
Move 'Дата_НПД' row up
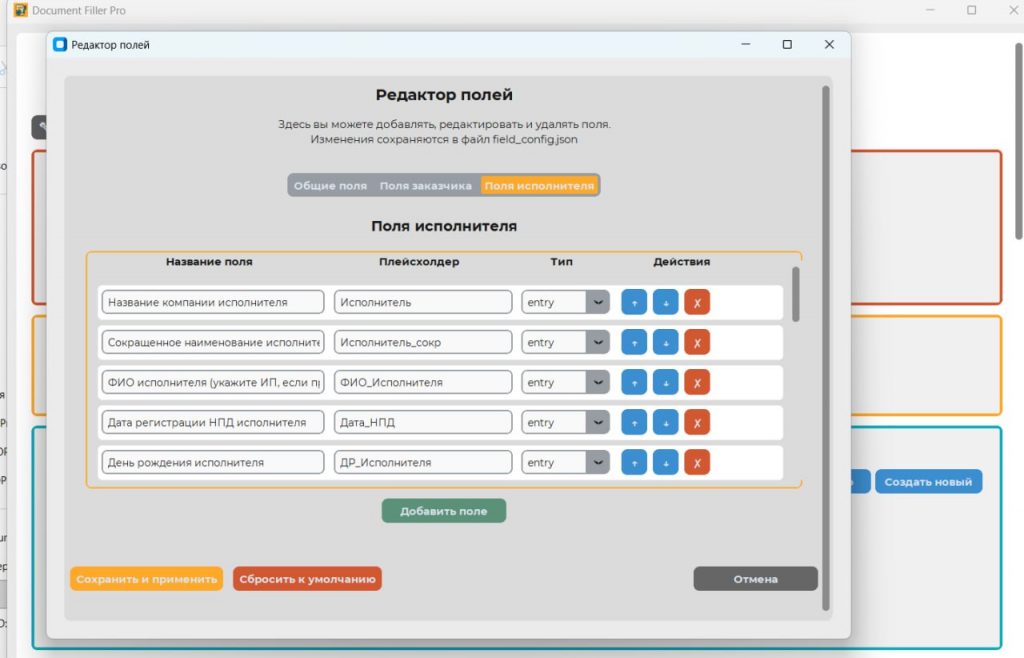(634, 422)
